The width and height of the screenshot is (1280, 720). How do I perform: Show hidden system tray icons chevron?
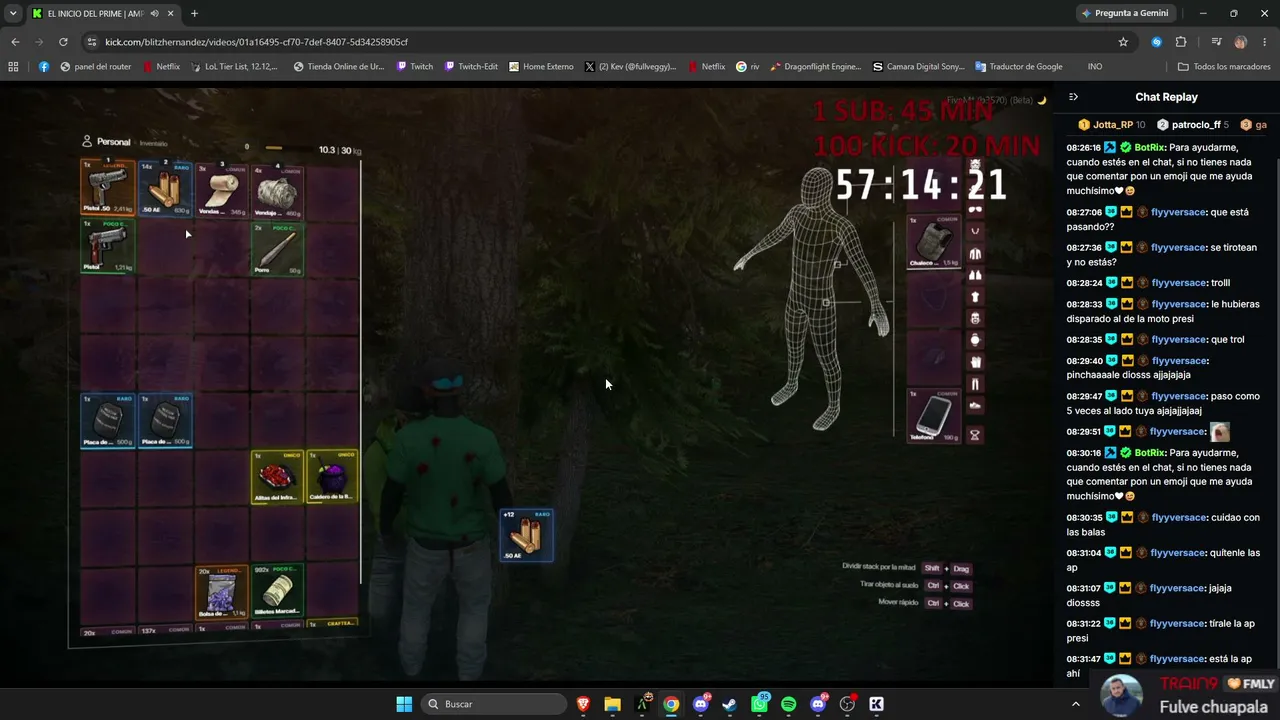(1076, 704)
